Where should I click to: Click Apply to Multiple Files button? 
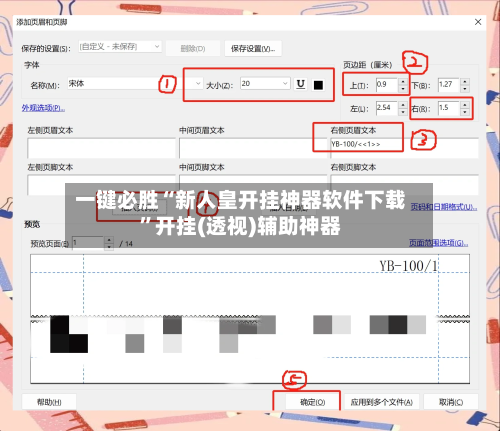pyautogui.click(x=382, y=402)
